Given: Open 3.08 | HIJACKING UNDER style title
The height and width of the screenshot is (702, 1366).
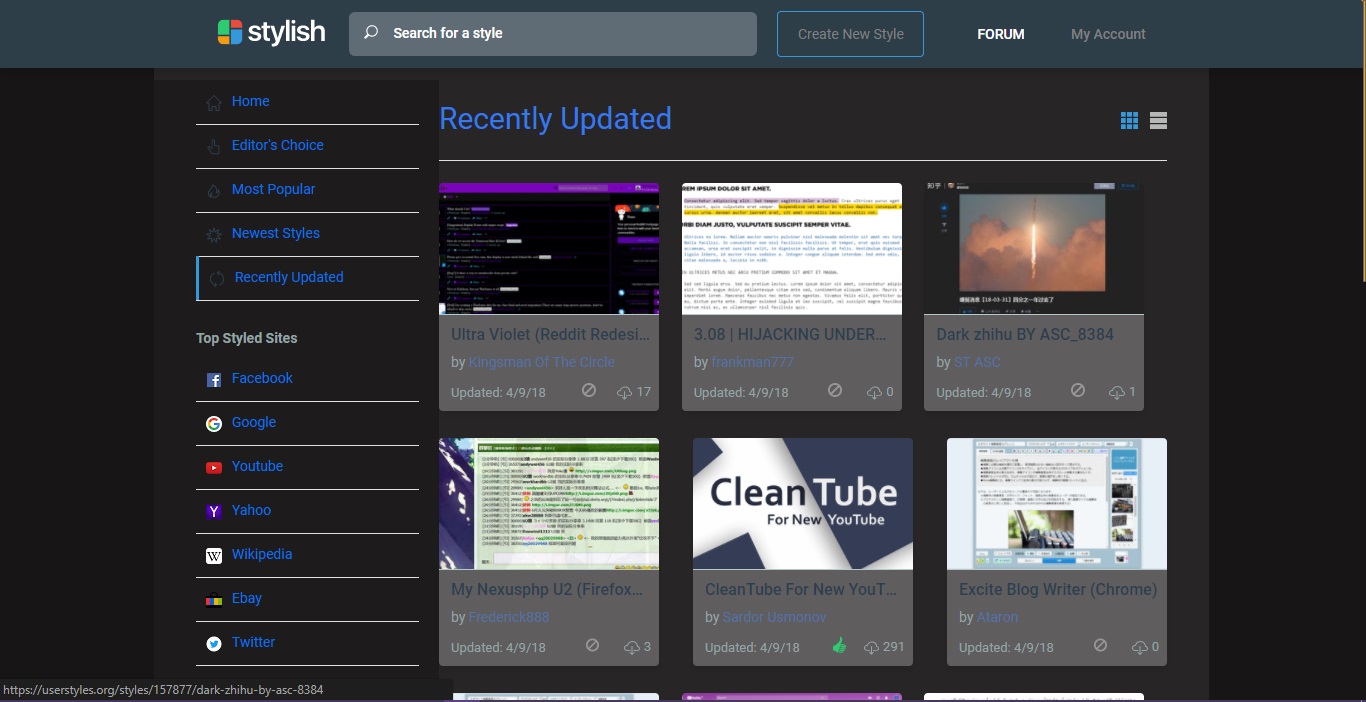Looking at the screenshot, I should pyautogui.click(x=790, y=334).
